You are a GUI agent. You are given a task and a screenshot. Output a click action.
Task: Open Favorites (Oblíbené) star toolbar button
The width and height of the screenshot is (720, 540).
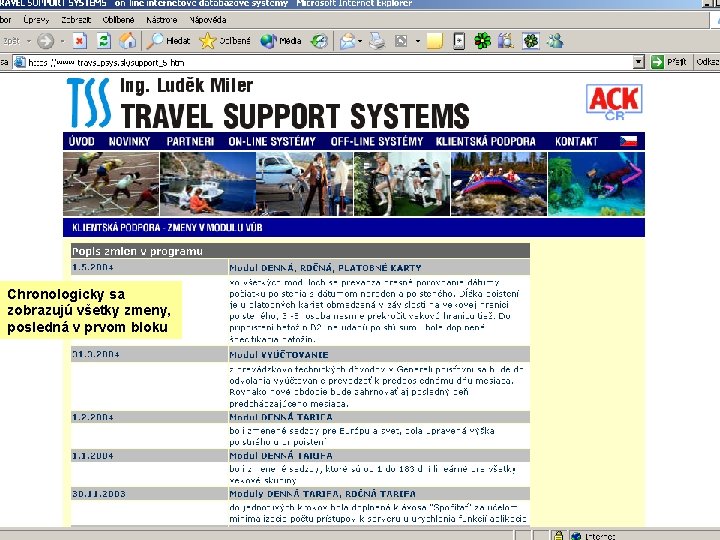(x=225, y=41)
